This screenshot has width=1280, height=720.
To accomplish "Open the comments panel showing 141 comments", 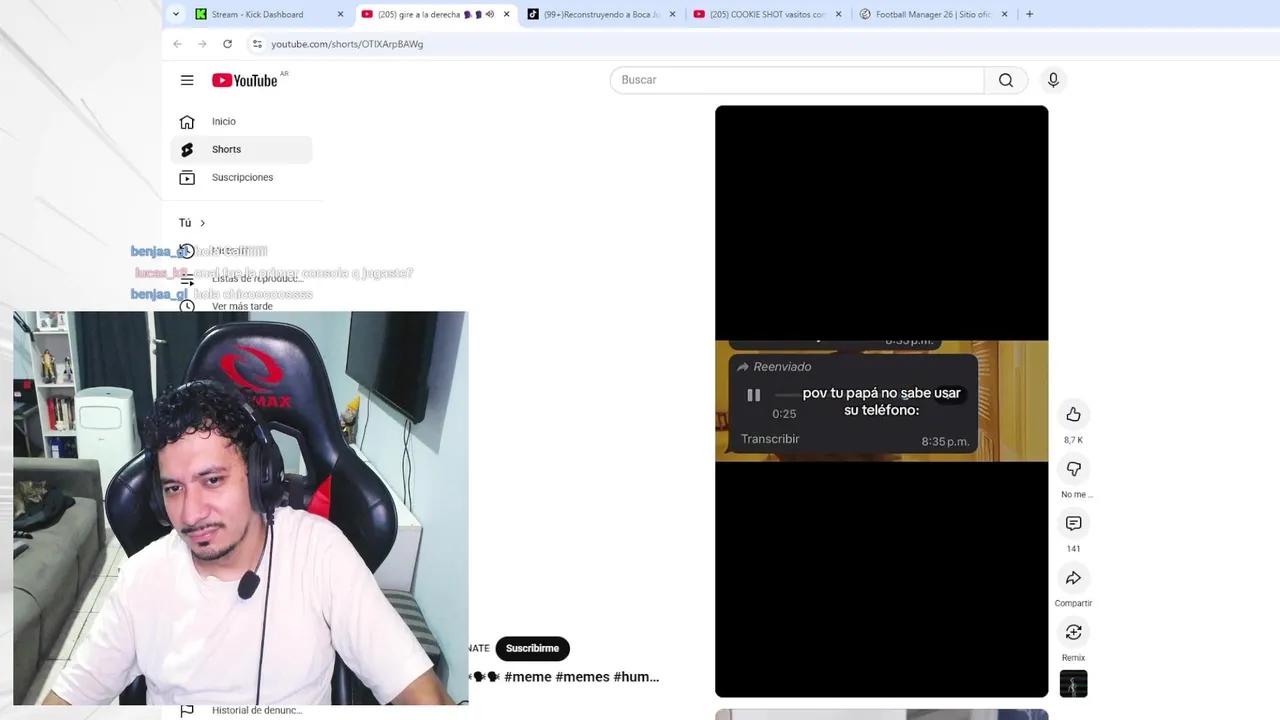I will [1073, 523].
